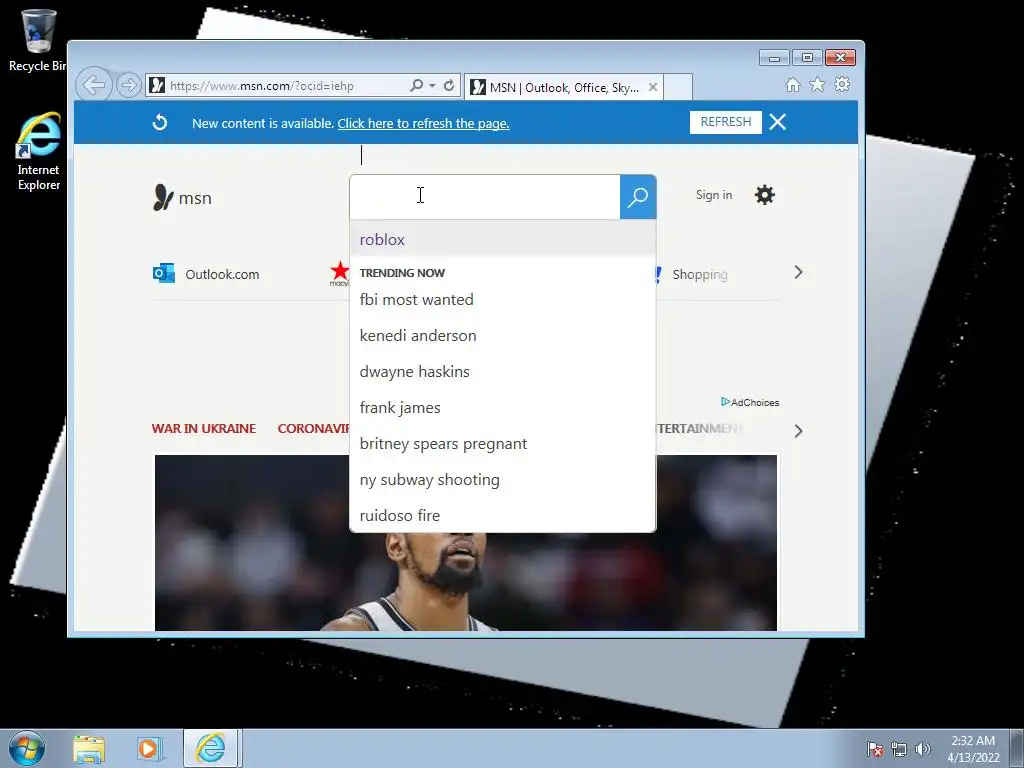This screenshot has width=1024, height=768.
Task: Dismiss the new content banner with X
Action: click(x=777, y=122)
